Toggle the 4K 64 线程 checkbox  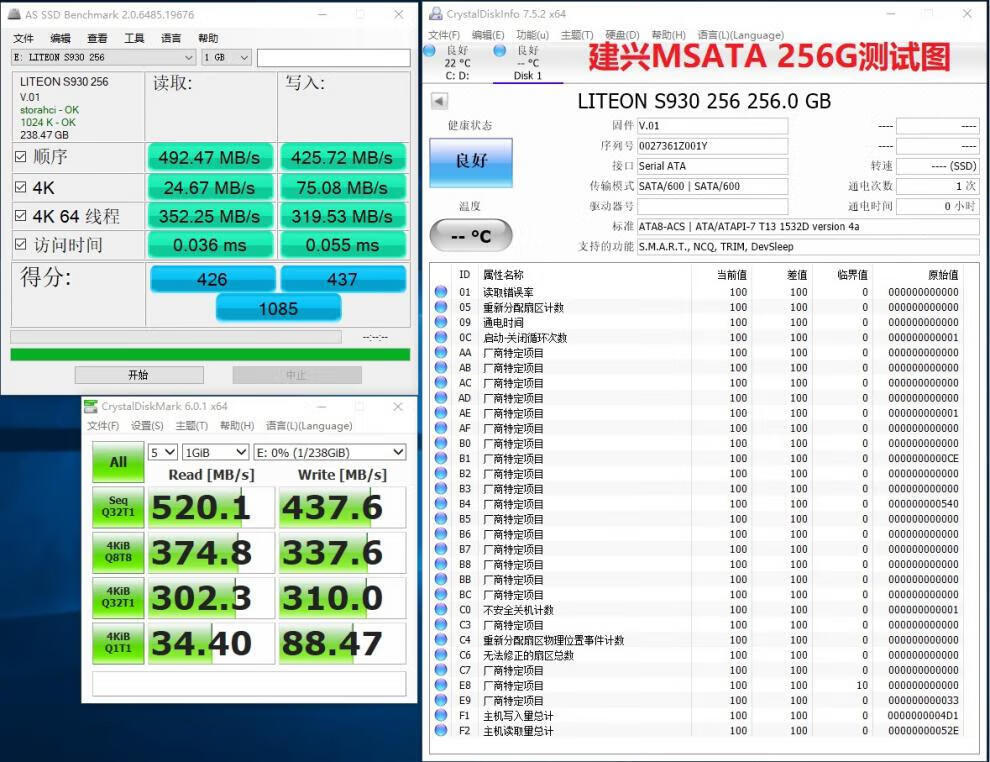click(x=21, y=216)
